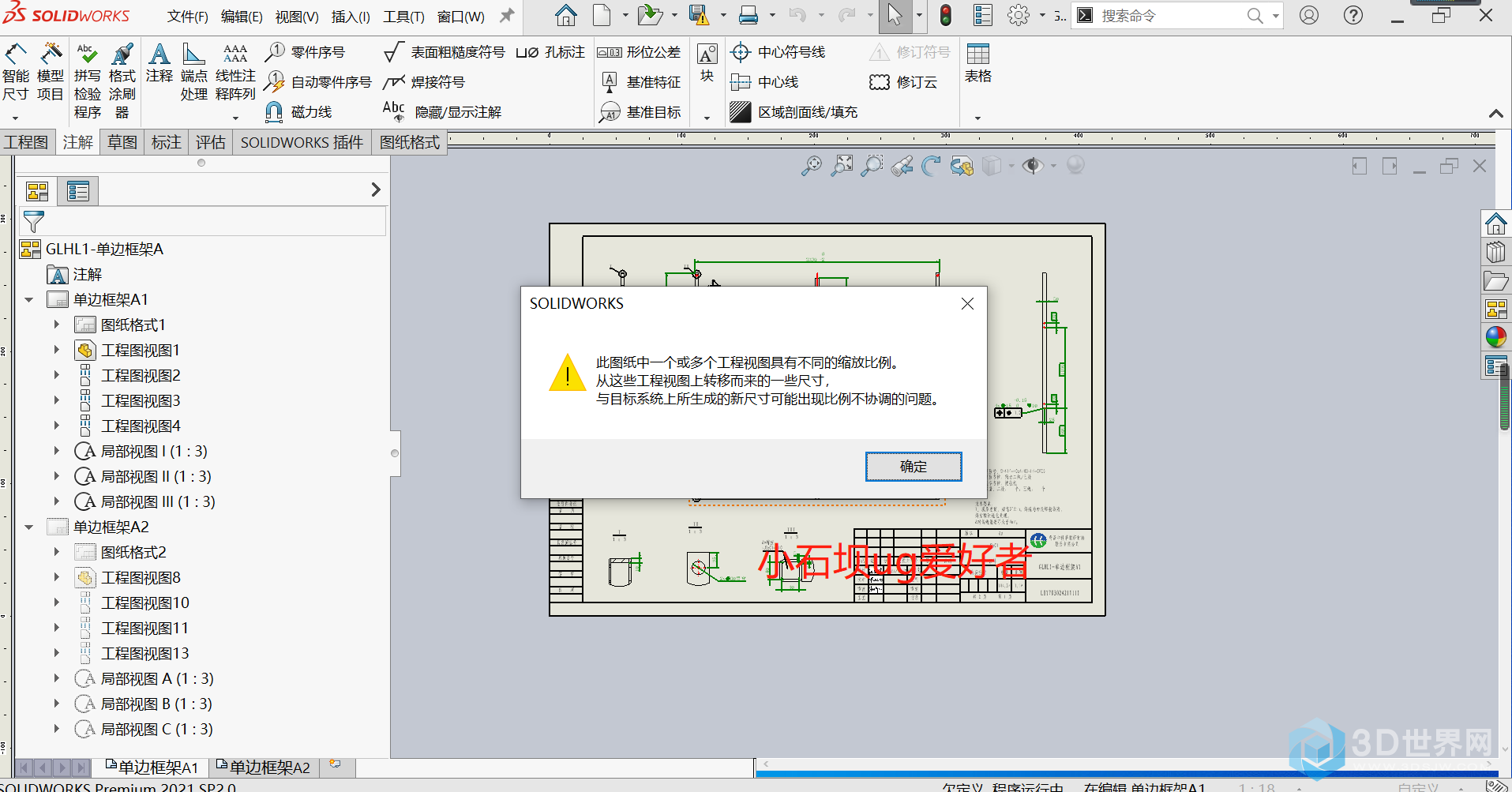Insert a Centerline
The height and width of the screenshot is (792, 1512).
[x=764, y=82]
